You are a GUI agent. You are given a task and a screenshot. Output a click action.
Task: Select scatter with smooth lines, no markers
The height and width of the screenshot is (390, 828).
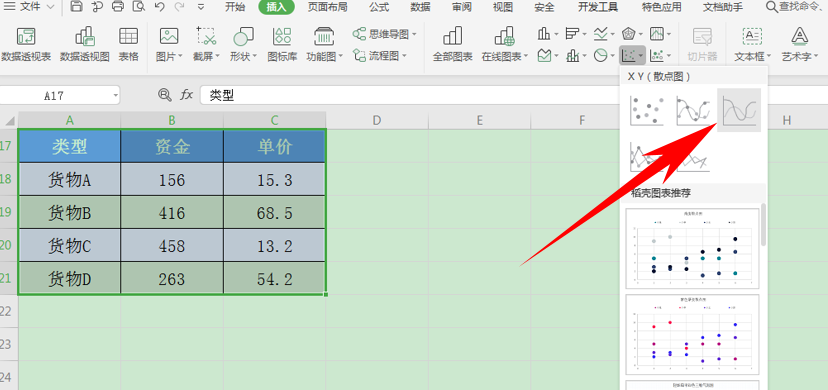click(x=739, y=110)
